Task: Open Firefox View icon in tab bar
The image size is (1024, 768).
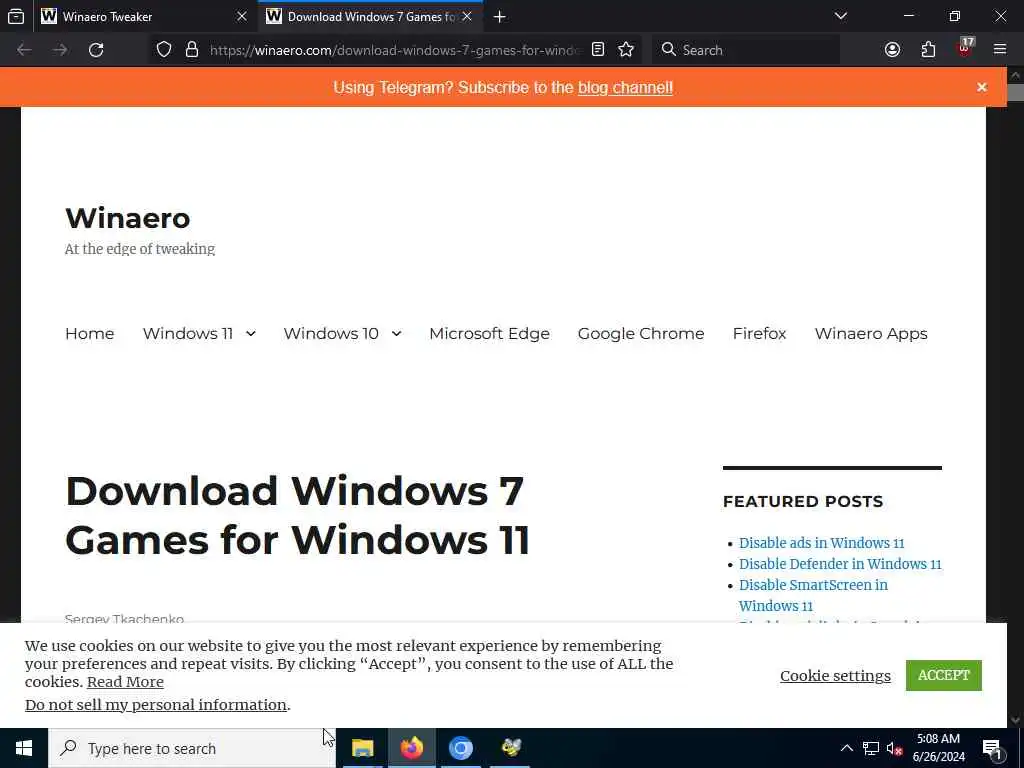Action: coord(16,16)
